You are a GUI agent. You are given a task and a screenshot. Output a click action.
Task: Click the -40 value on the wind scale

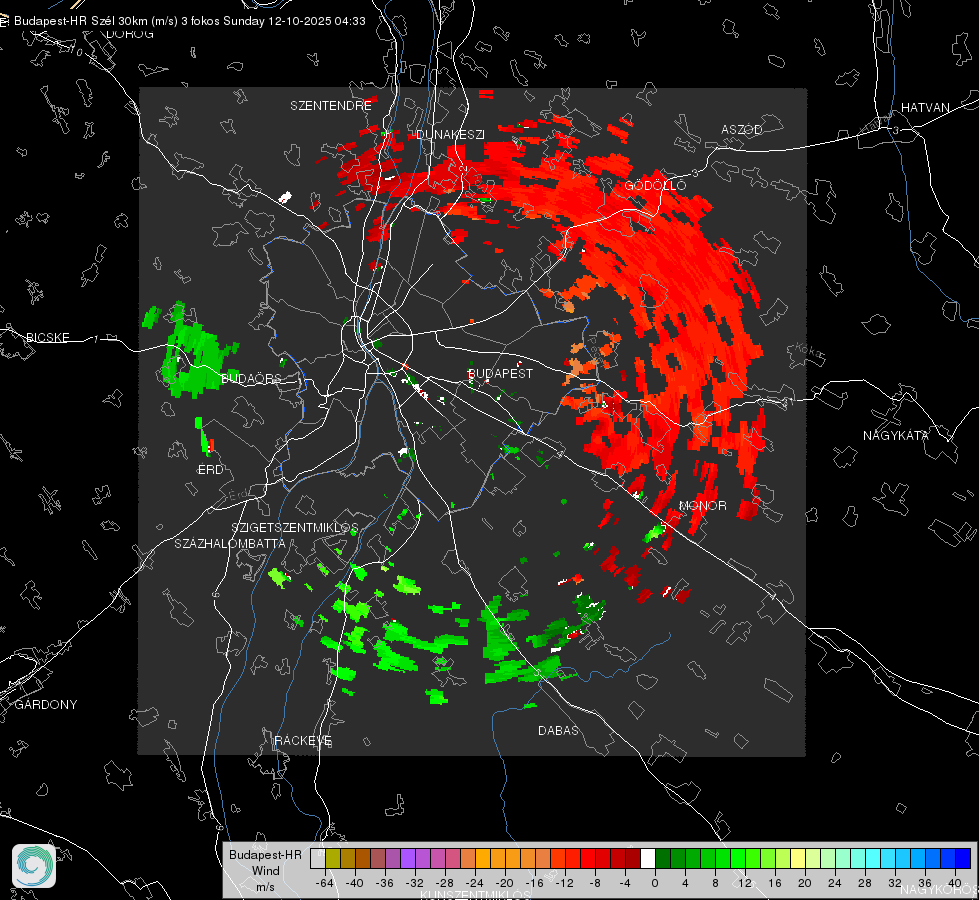355,883
